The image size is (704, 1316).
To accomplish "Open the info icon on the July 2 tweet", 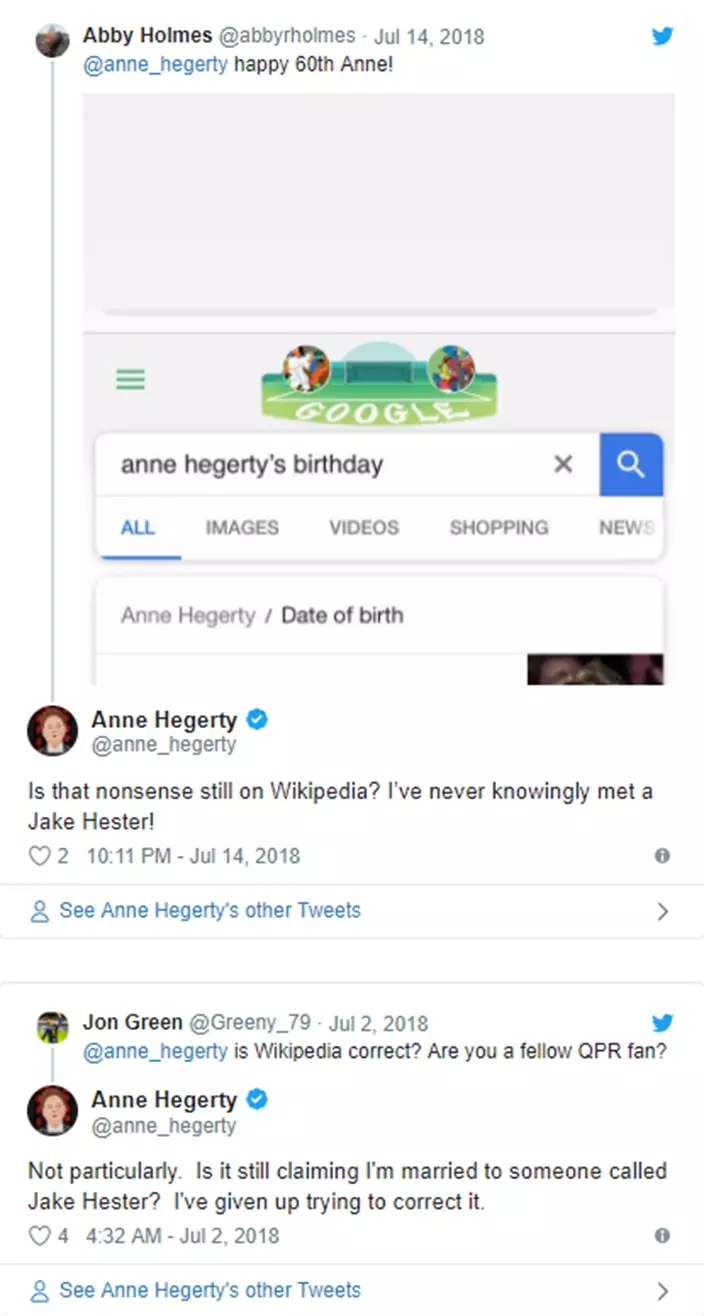I will pos(661,1236).
